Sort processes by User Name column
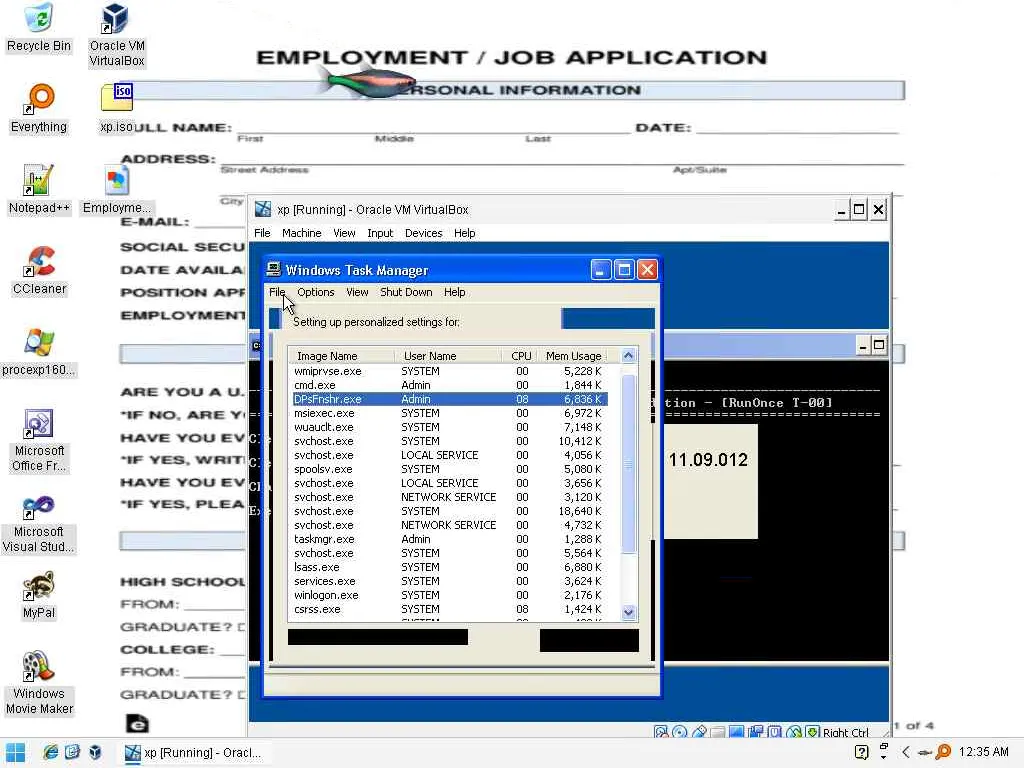Image resolution: width=1024 pixels, height=768 pixels. (448, 356)
